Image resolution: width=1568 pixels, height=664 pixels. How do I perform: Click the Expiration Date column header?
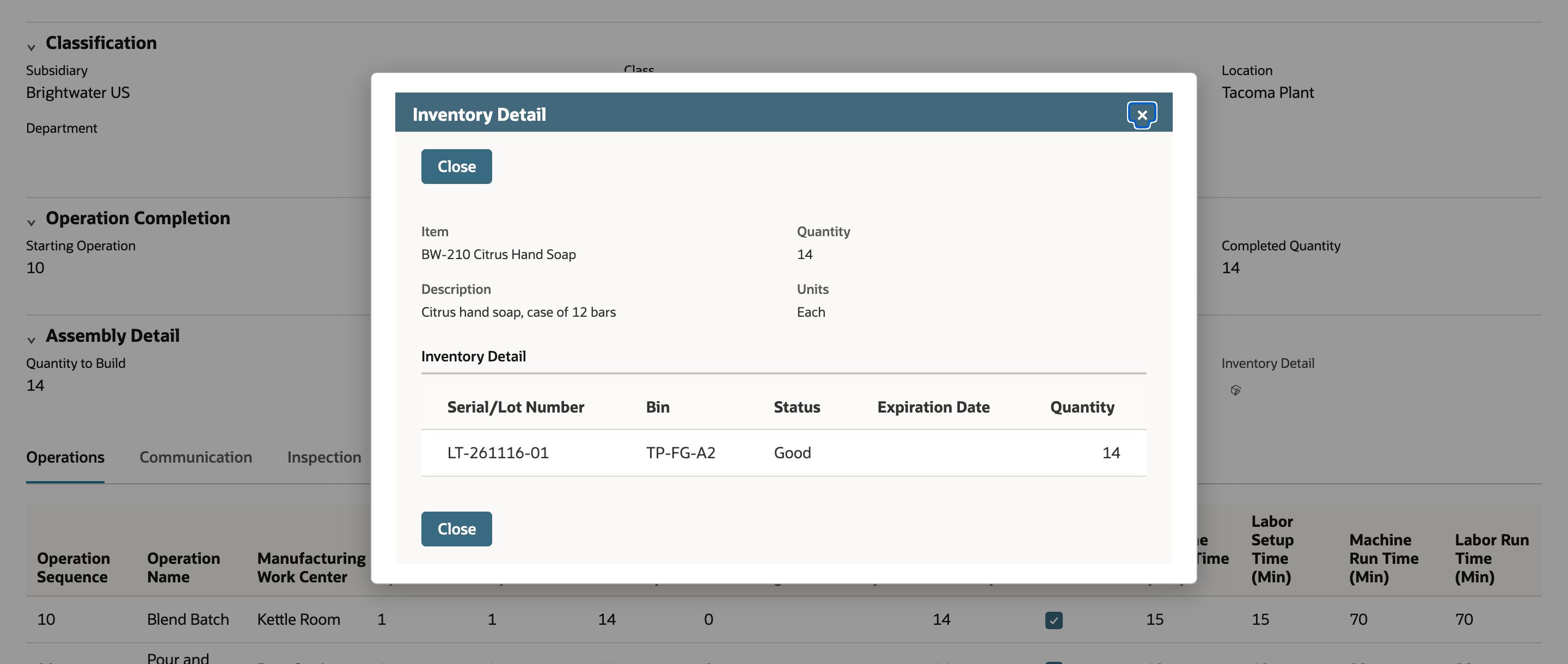pyautogui.click(x=933, y=407)
